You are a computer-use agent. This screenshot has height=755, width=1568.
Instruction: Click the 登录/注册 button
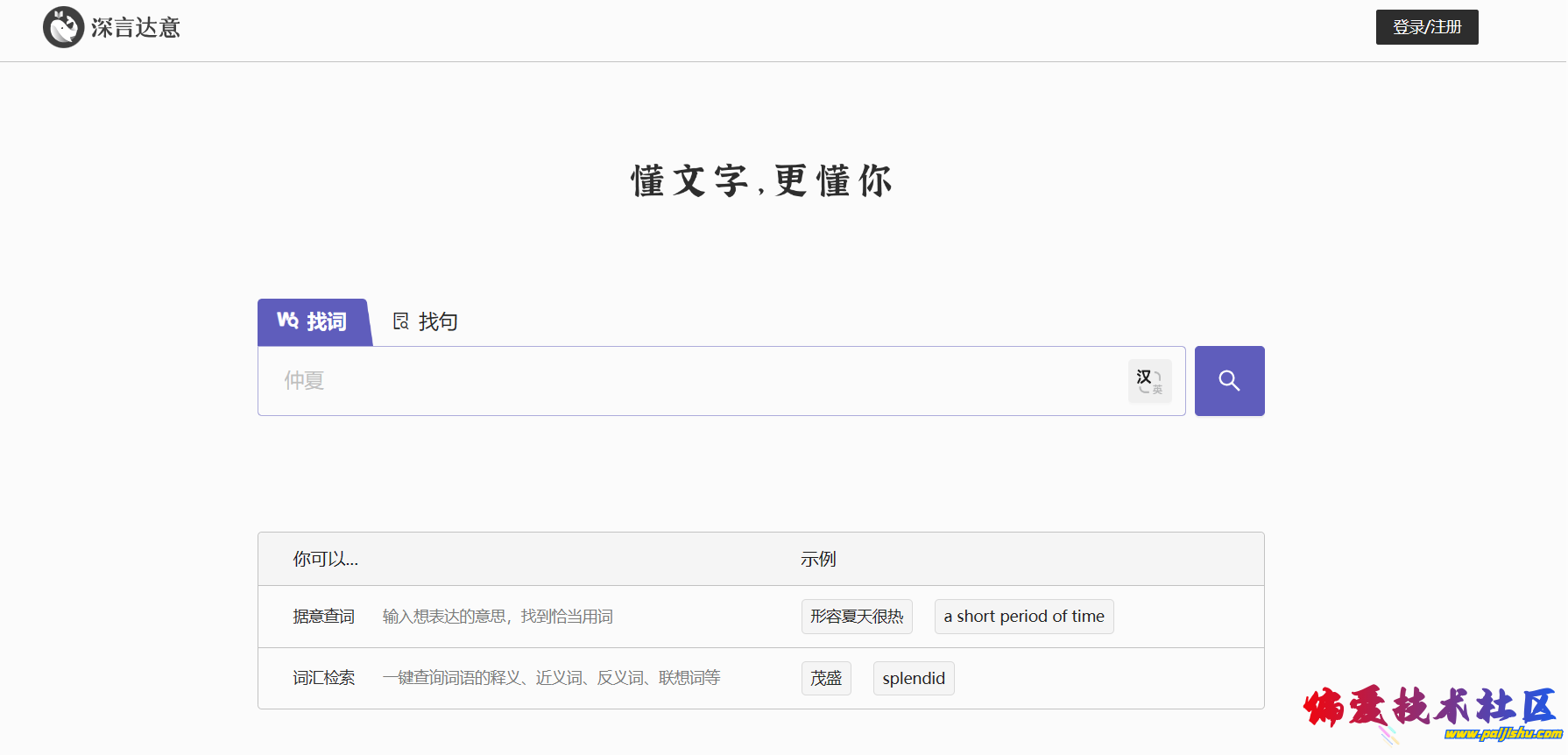(x=1426, y=27)
